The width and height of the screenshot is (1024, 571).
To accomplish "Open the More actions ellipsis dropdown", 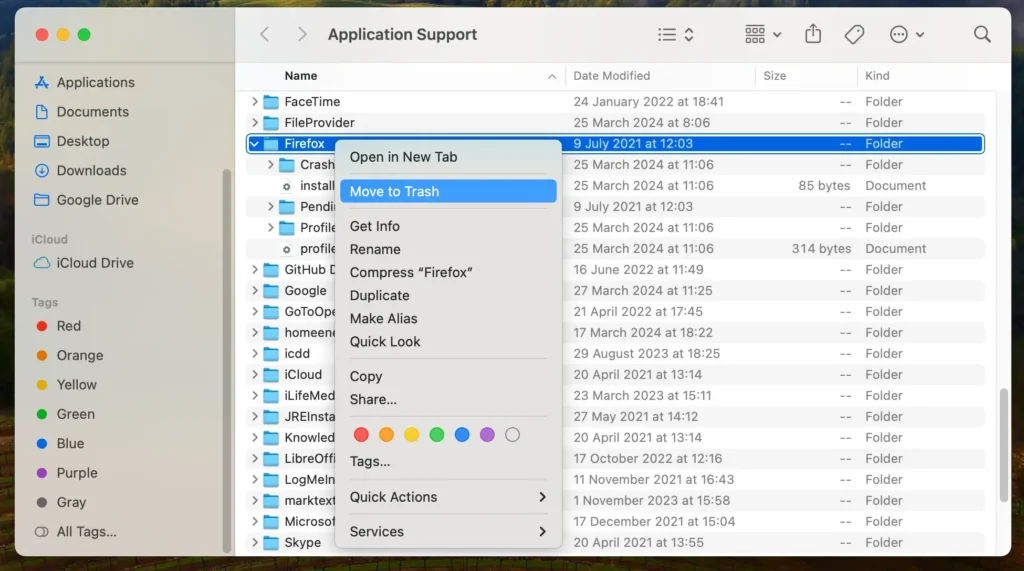I will point(906,35).
